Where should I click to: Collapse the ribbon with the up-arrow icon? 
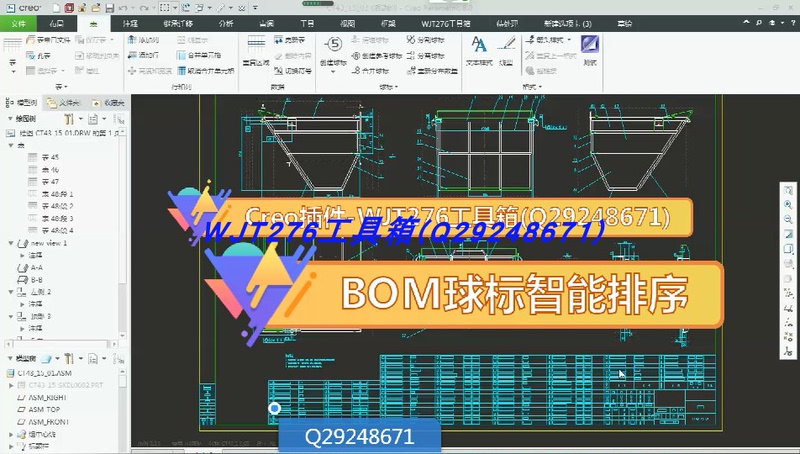pos(746,23)
